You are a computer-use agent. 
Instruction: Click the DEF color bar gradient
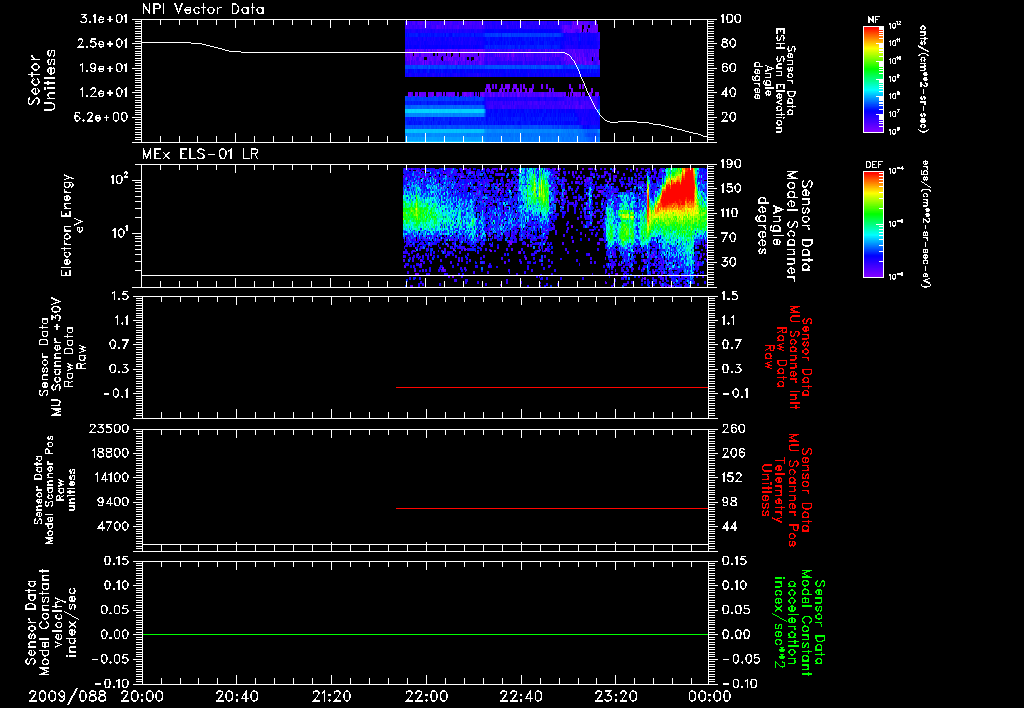pyautogui.click(x=873, y=224)
